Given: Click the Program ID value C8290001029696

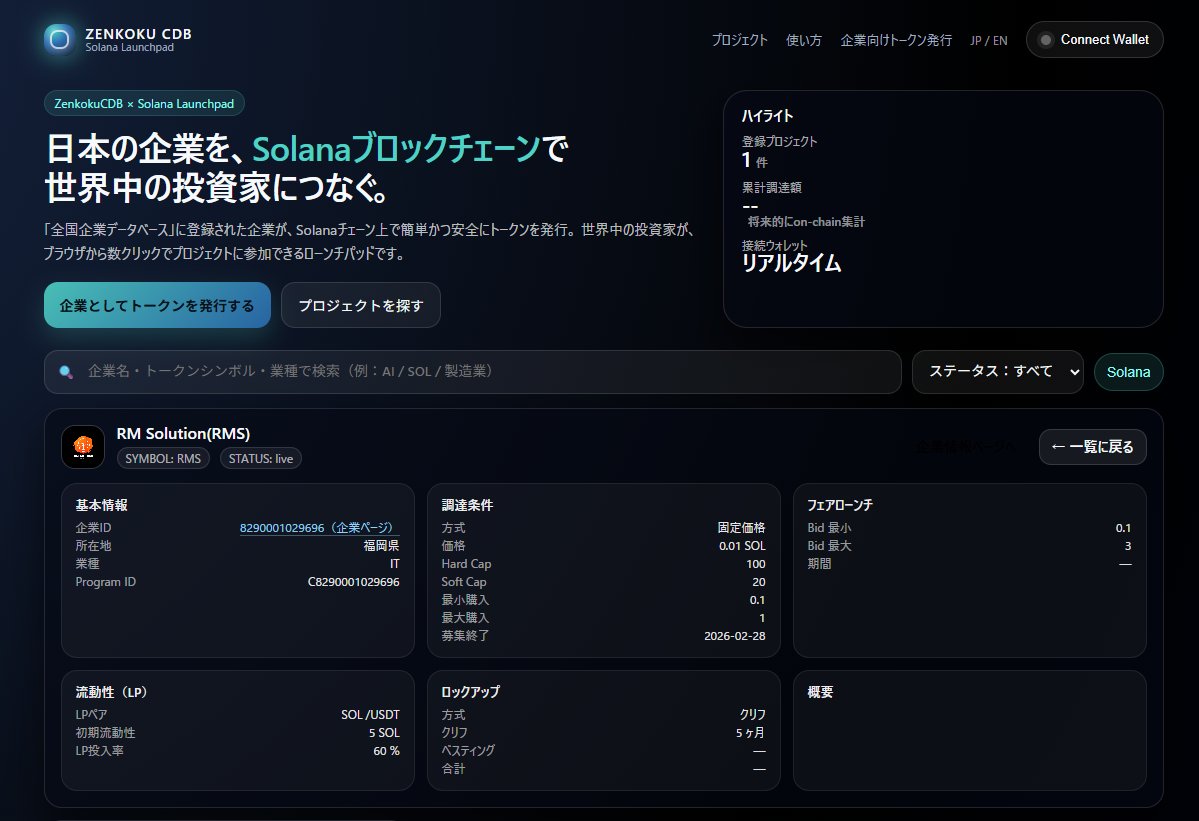Looking at the screenshot, I should [x=353, y=582].
